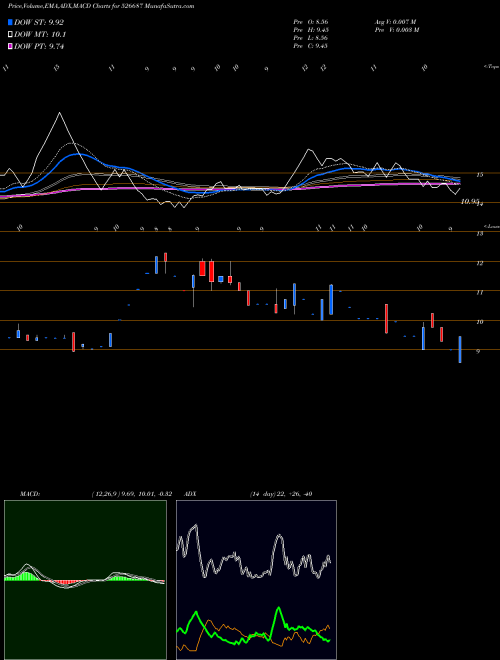Open the green MACD histogram panel
Viewport: 500px width, 660px height.
click(x=85, y=580)
